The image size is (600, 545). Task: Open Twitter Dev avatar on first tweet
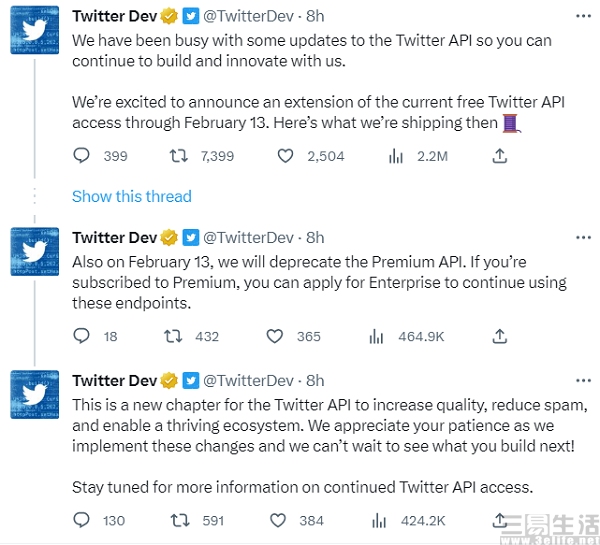pyautogui.click(x=33, y=31)
